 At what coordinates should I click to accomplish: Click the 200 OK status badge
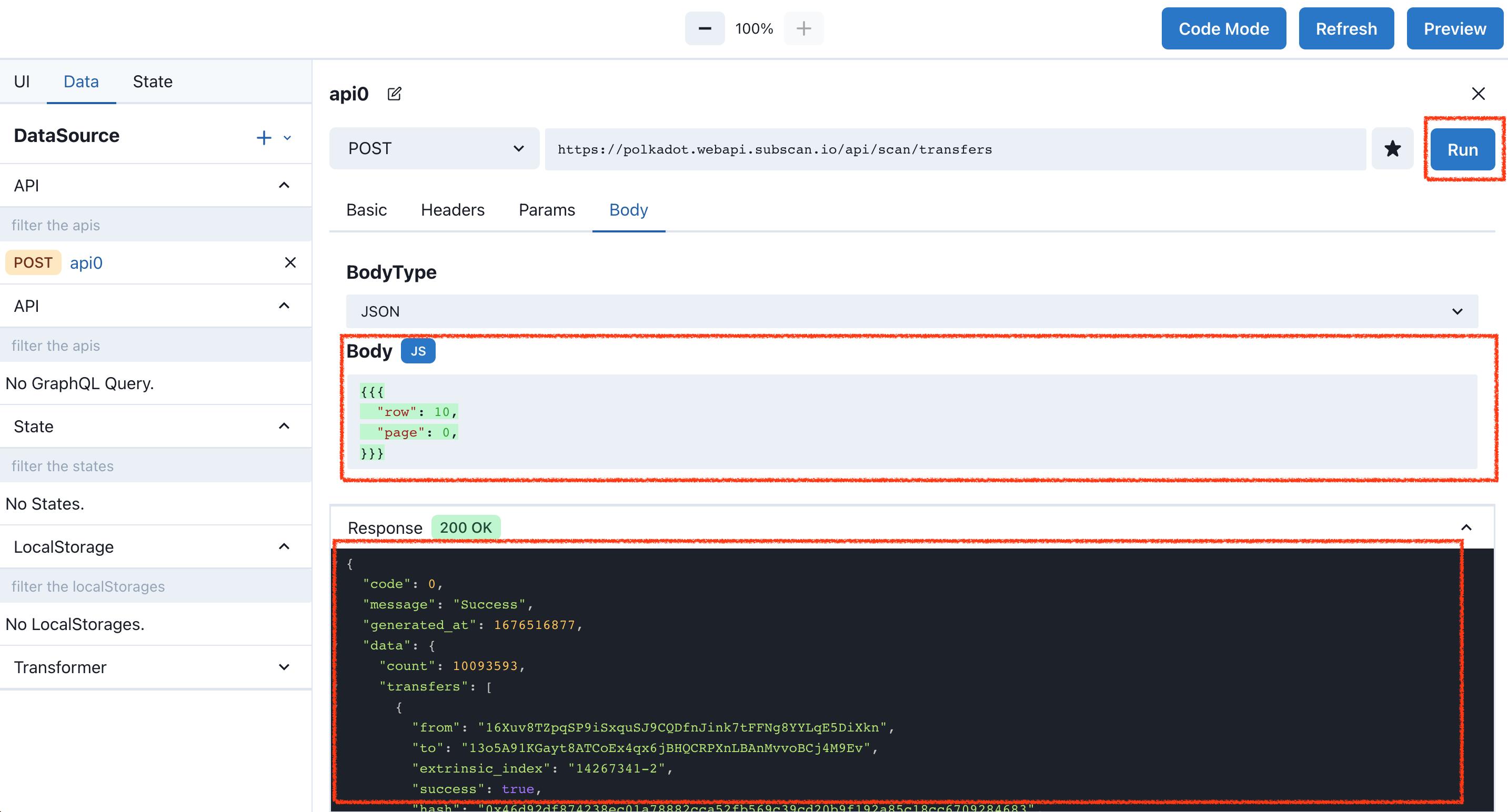pyautogui.click(x=466, y=527)
